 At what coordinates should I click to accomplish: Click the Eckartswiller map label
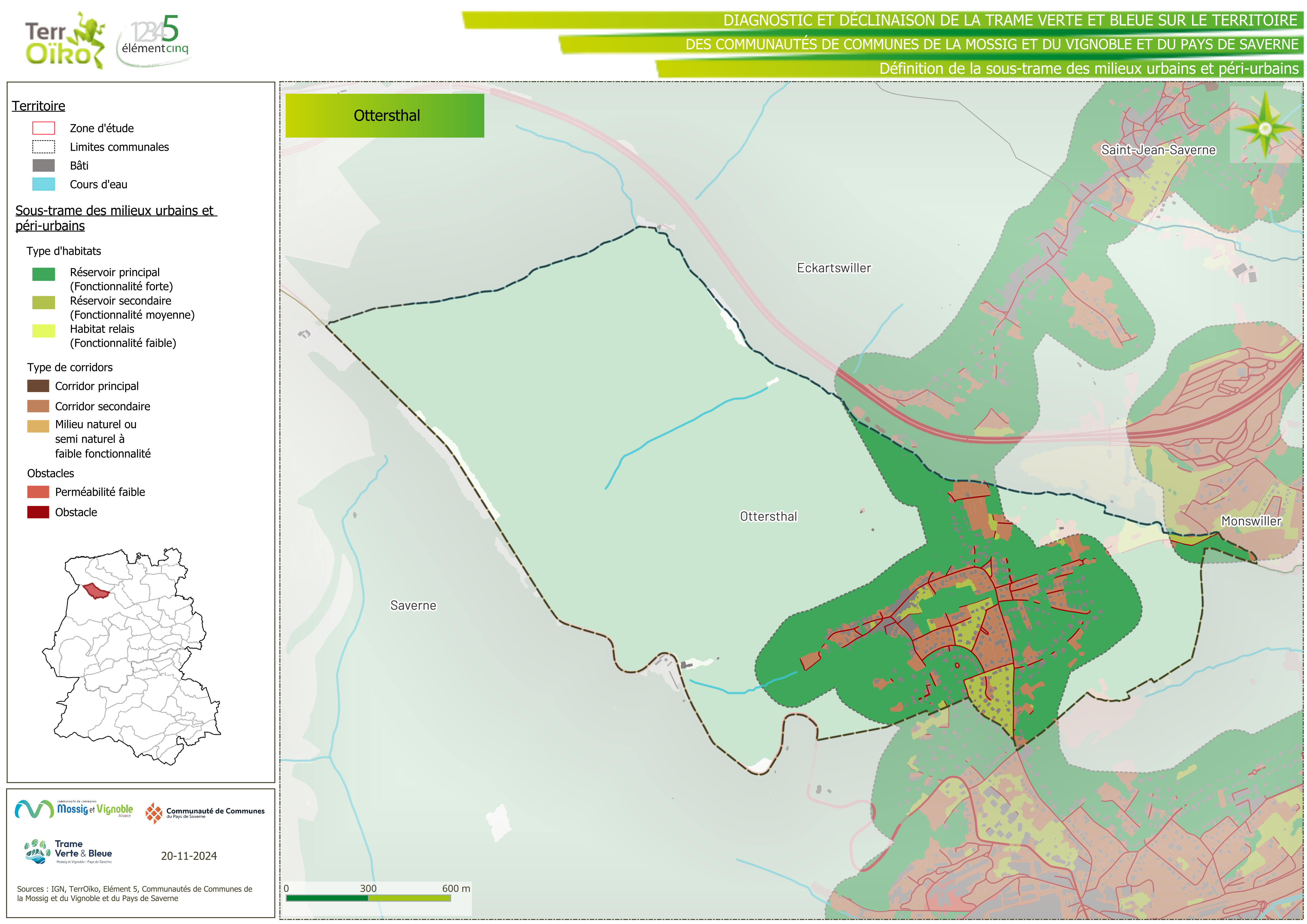click(x=833, y=268)
